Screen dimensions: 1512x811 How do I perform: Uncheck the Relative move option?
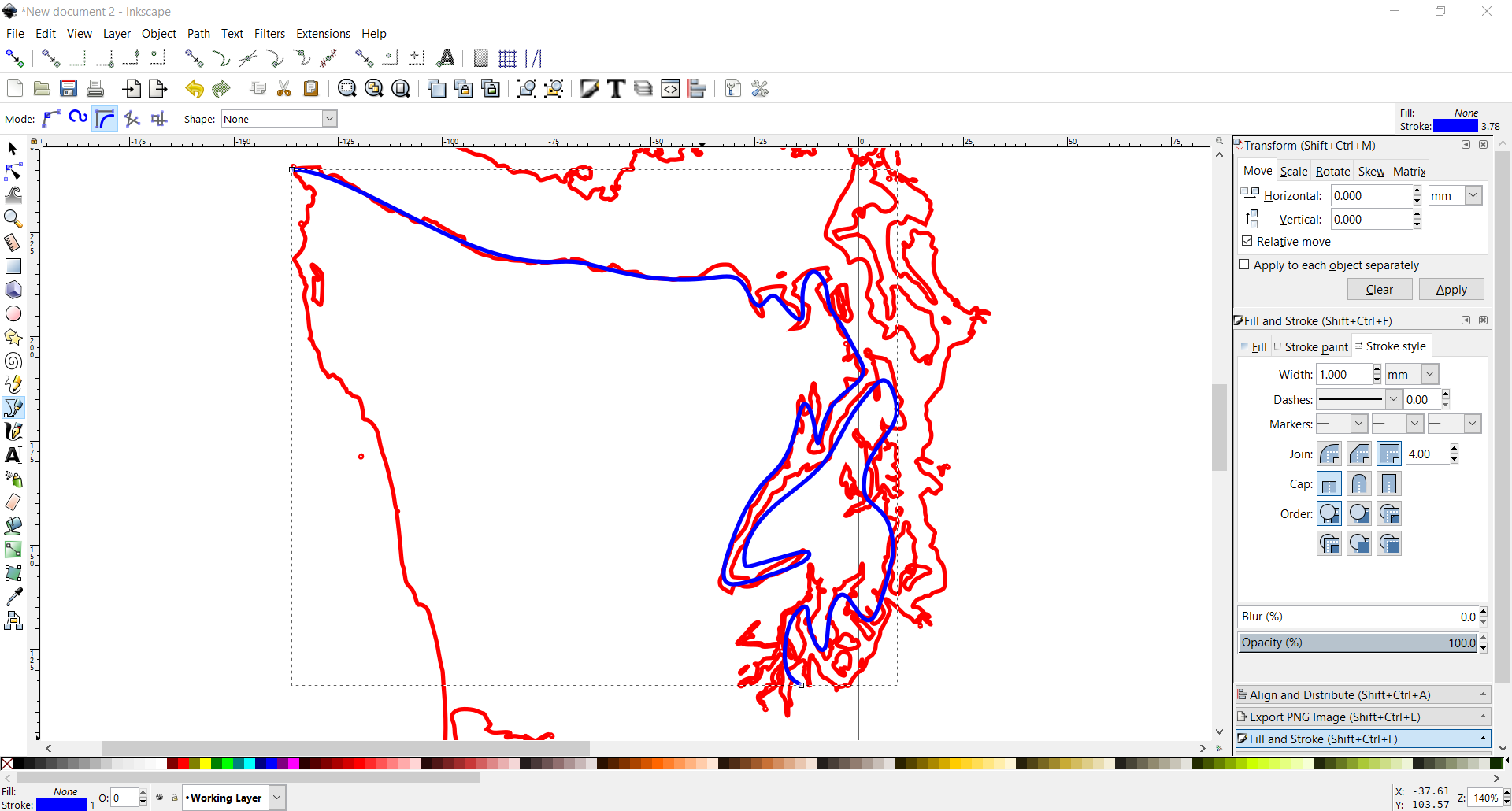pos(1248,241)
